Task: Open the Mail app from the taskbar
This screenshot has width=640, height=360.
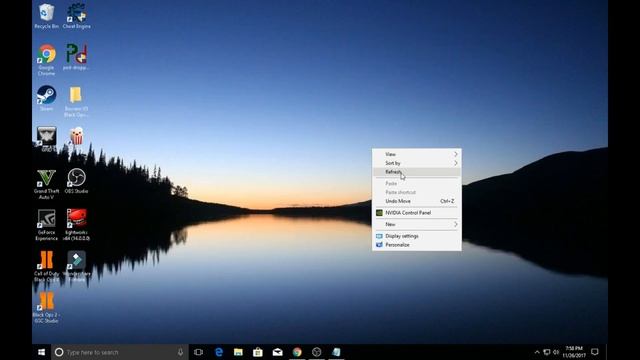Action: (x=278, y=352)
